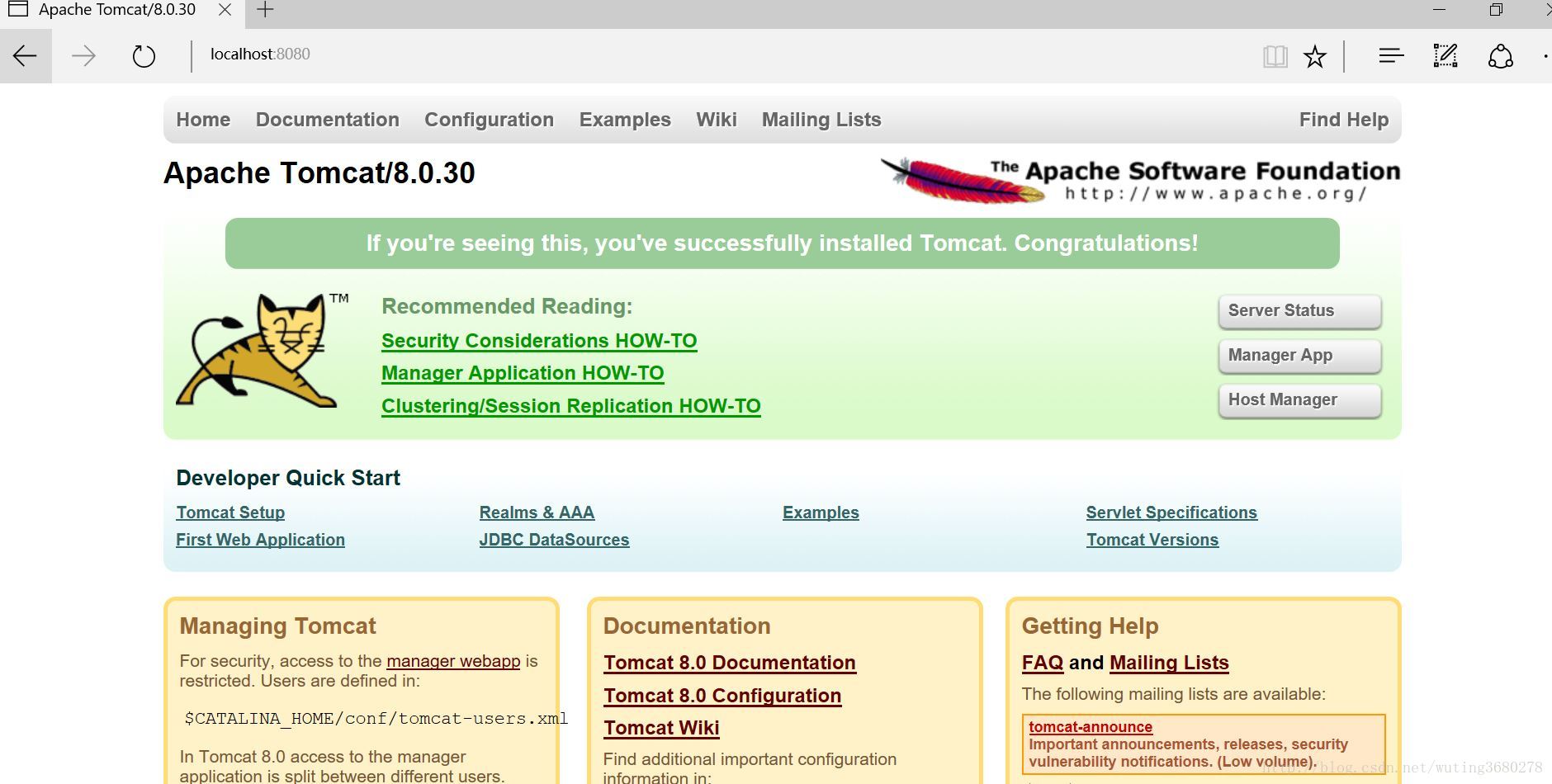Go back with the browser back arrow
Viewport: 1552px width, 784px height.
pyautogui.click(x=26, y=56)
